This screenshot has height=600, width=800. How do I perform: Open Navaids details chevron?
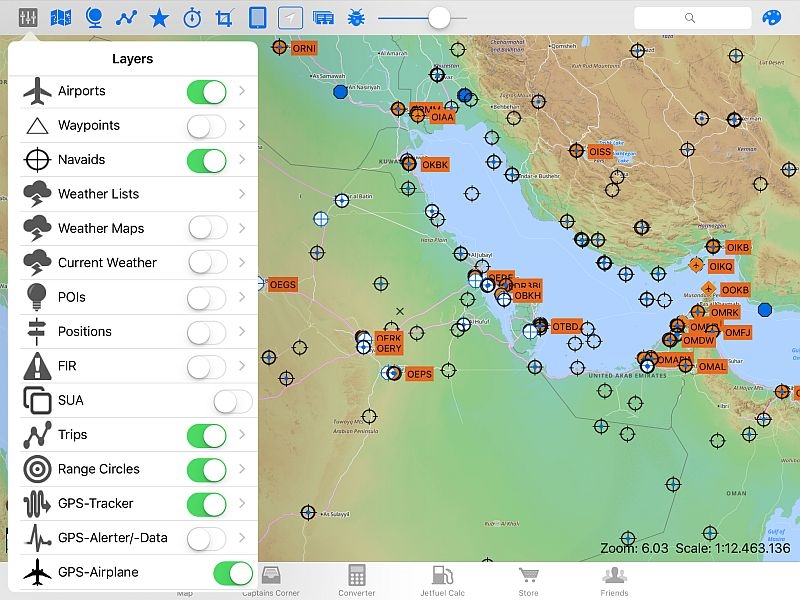coord(242,159)
